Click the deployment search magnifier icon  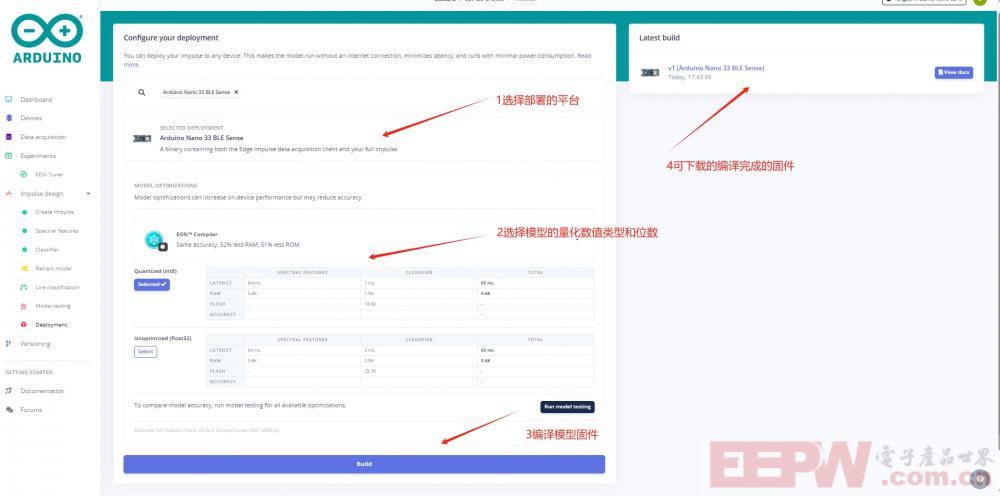142,92
